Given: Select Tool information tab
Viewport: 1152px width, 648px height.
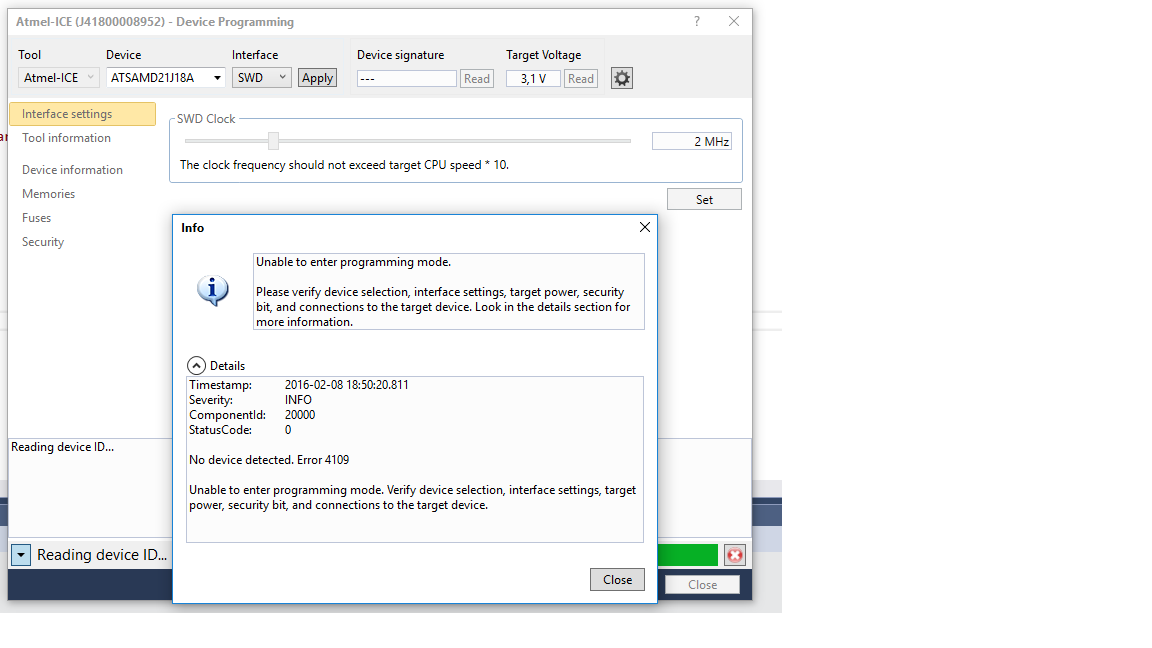Looking at the screenshot, I should pos(66,137).
